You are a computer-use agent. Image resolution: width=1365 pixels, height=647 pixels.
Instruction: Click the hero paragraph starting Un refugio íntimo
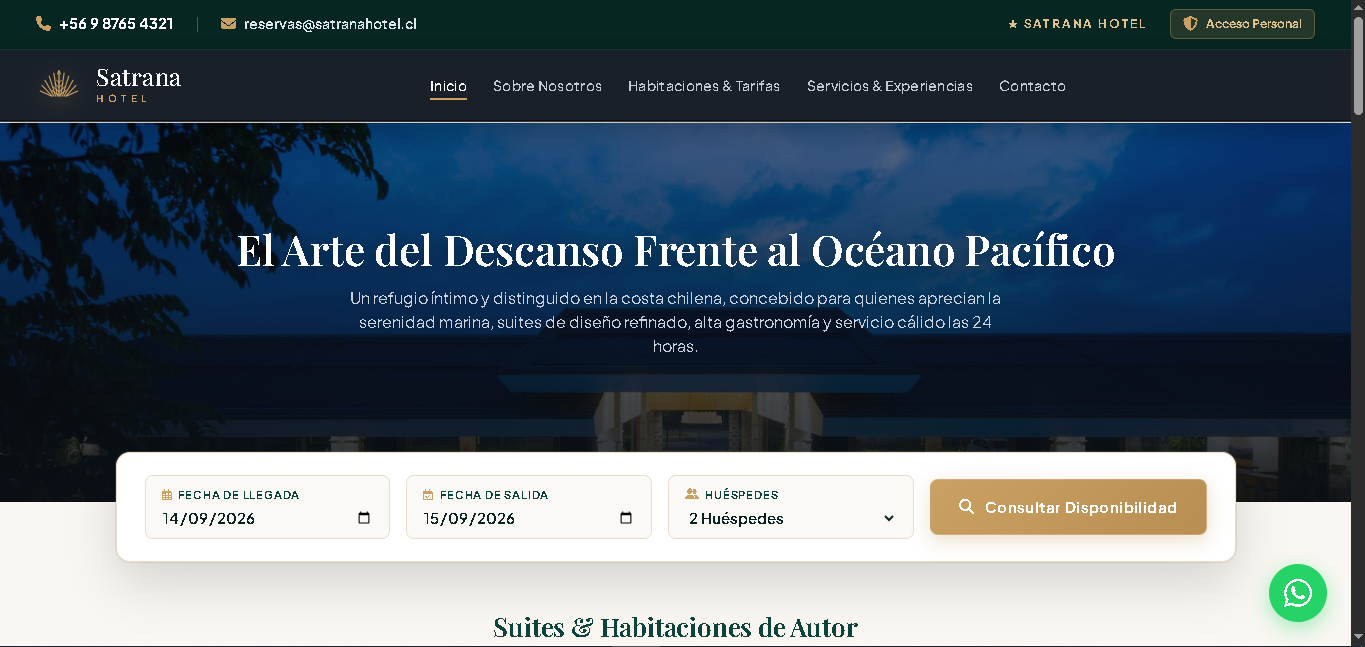[x=675, y=322]
